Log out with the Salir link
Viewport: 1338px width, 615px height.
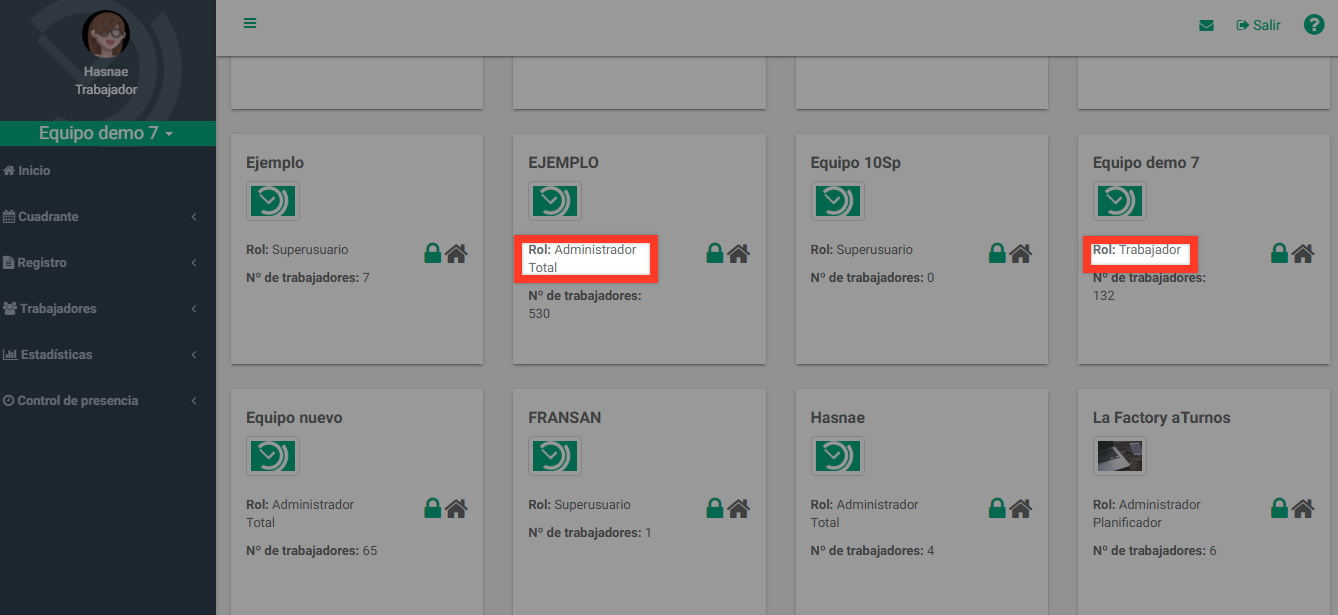1258,25
